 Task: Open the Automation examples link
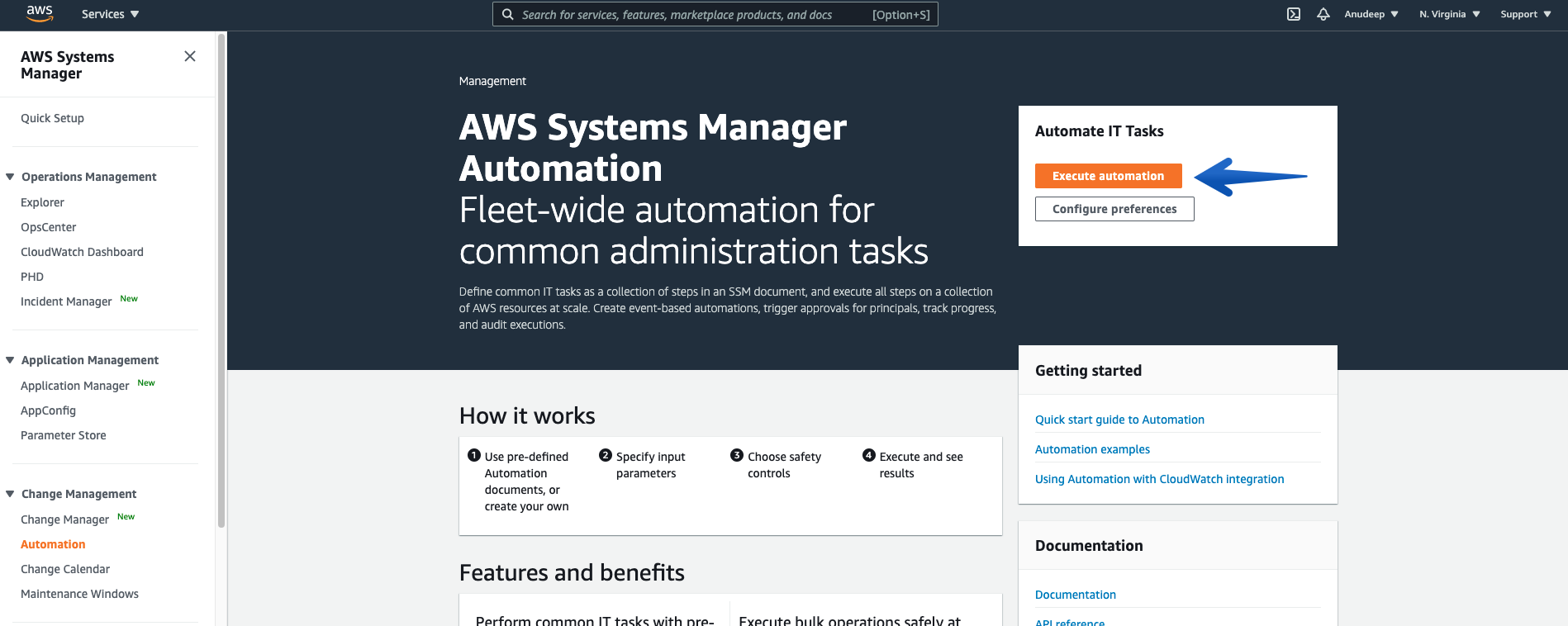pos(1092,449)
